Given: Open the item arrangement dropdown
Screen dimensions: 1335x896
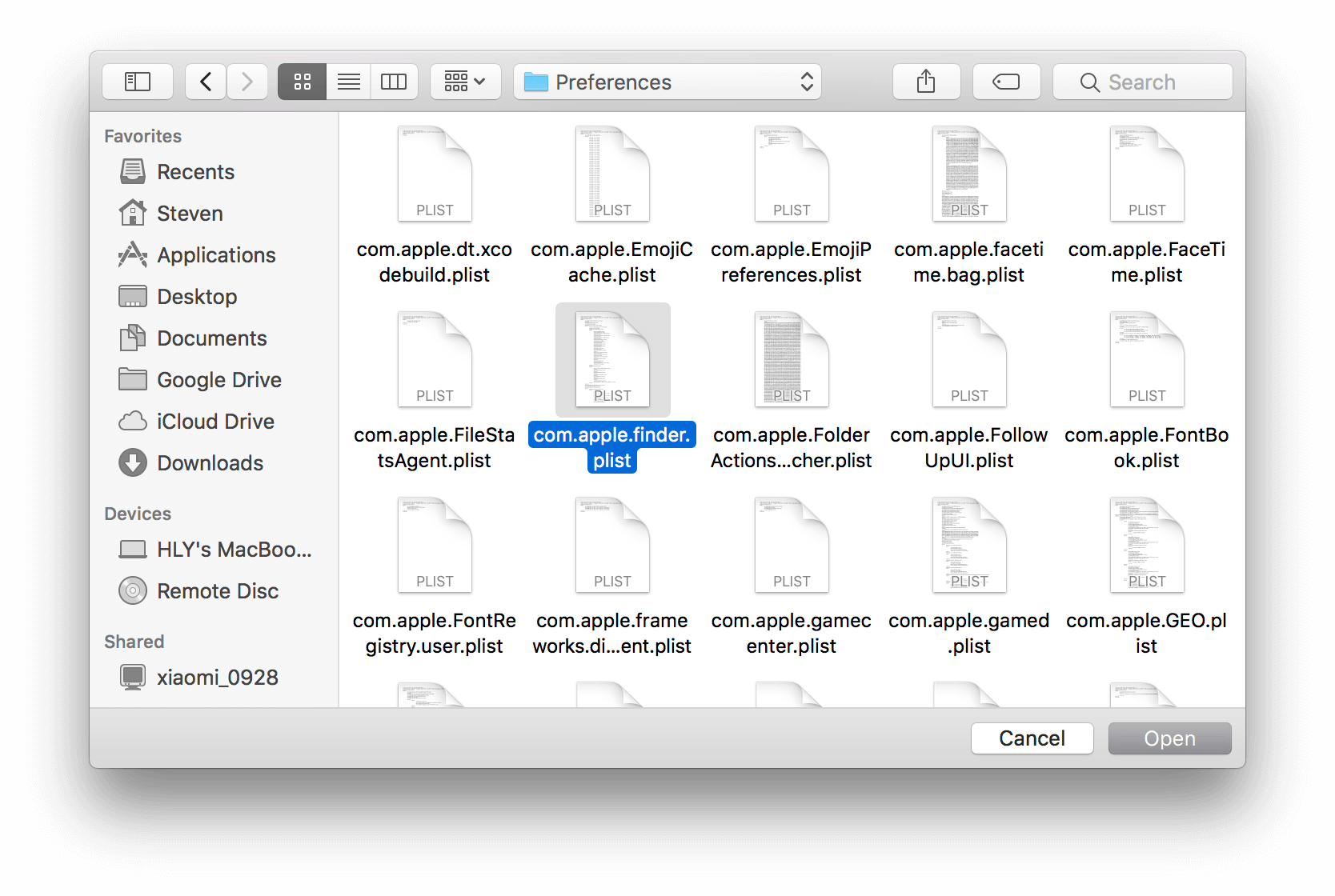Looking at the screenshot, I should pos(465,82).
